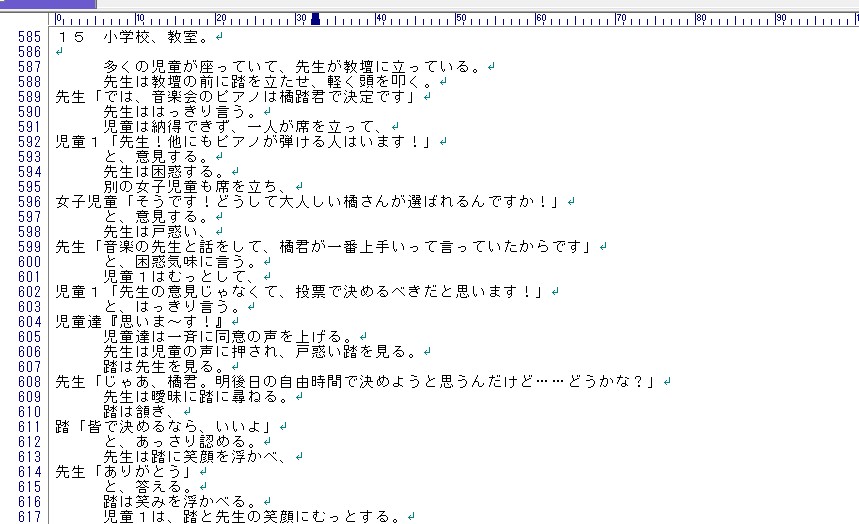Image resolution: width=859 pixels, height=524 pixels.
Task: Click the line '踏は笑みを浮かべる。'
Action: (180, 502)
